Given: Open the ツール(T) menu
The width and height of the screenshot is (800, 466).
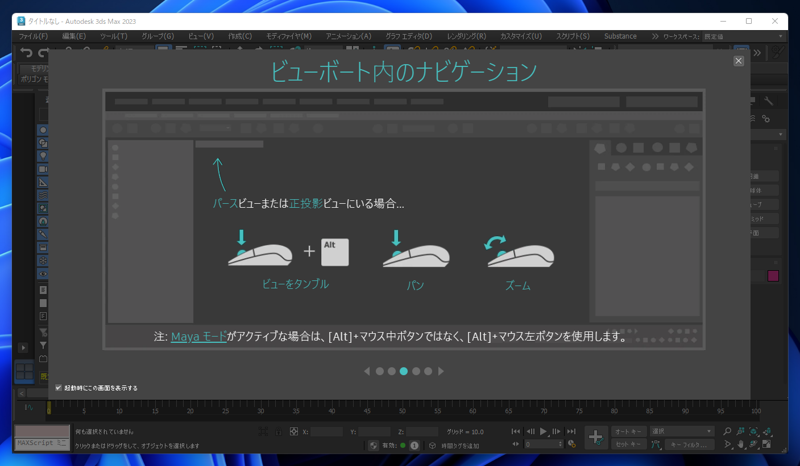Looking at the screenshot, I should pos(113,36).
